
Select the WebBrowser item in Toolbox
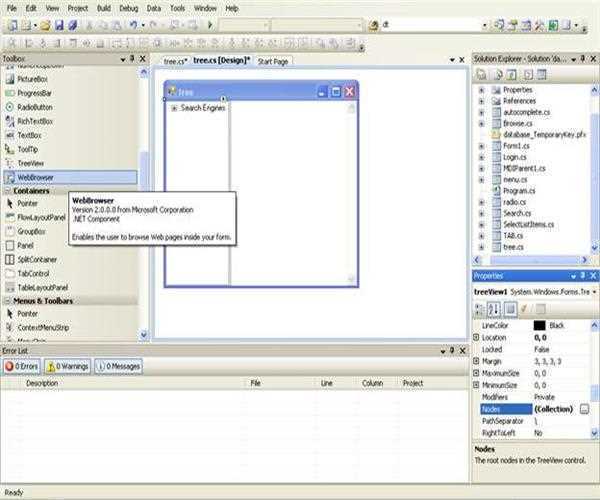point(70,177)
